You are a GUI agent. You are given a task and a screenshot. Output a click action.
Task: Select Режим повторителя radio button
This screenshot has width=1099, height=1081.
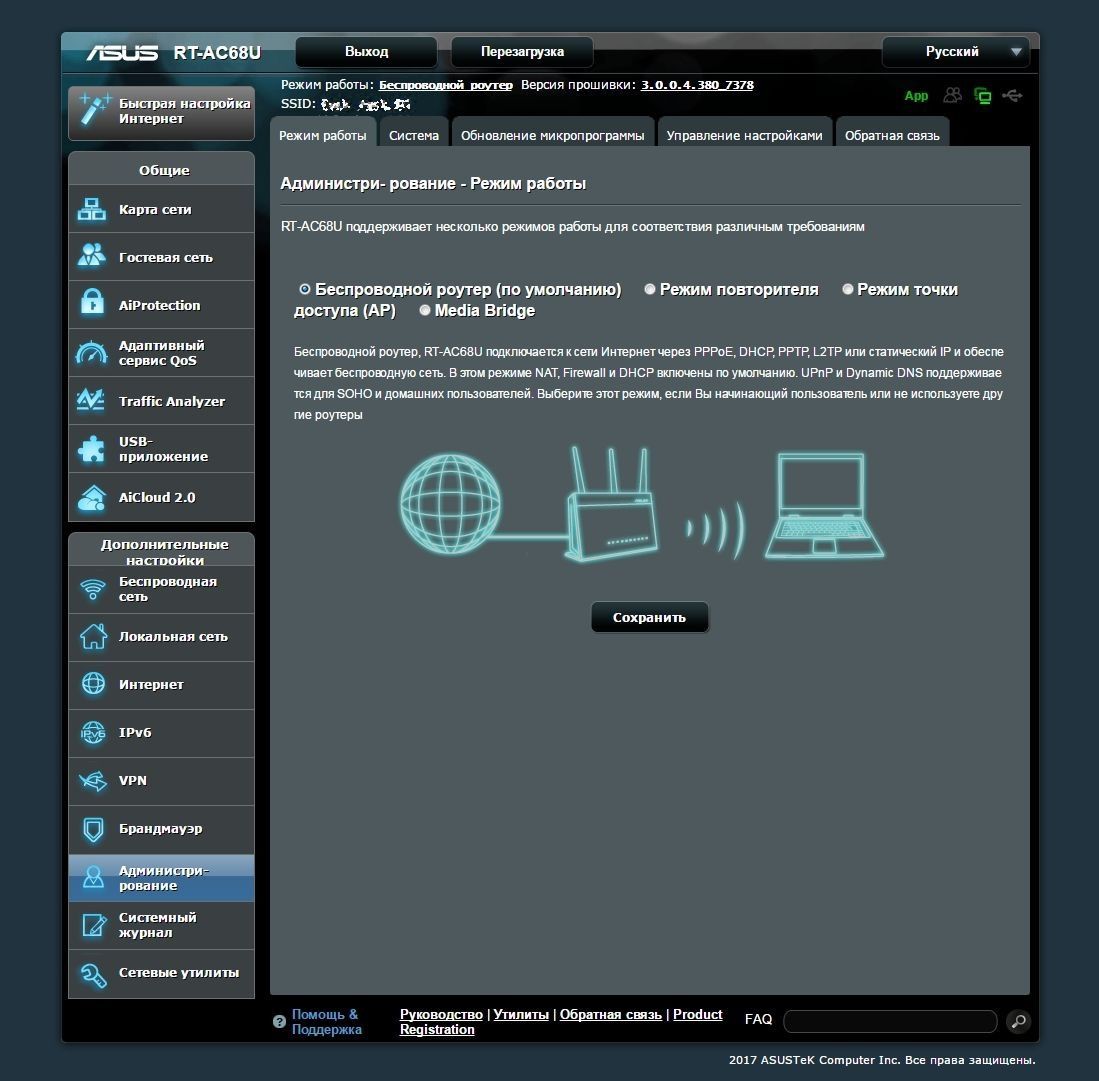pos(650,289)
